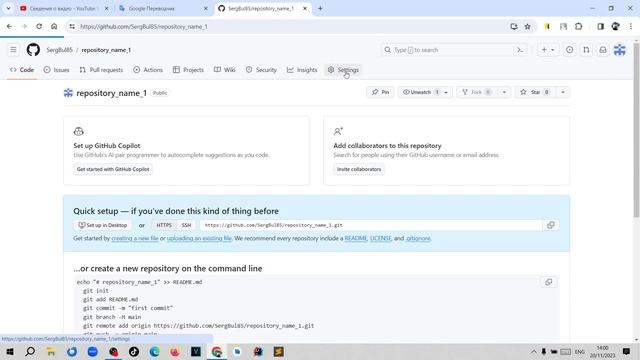Open the browser side panel
This screenshot has height=360, width=640.
tap(600, 27)
